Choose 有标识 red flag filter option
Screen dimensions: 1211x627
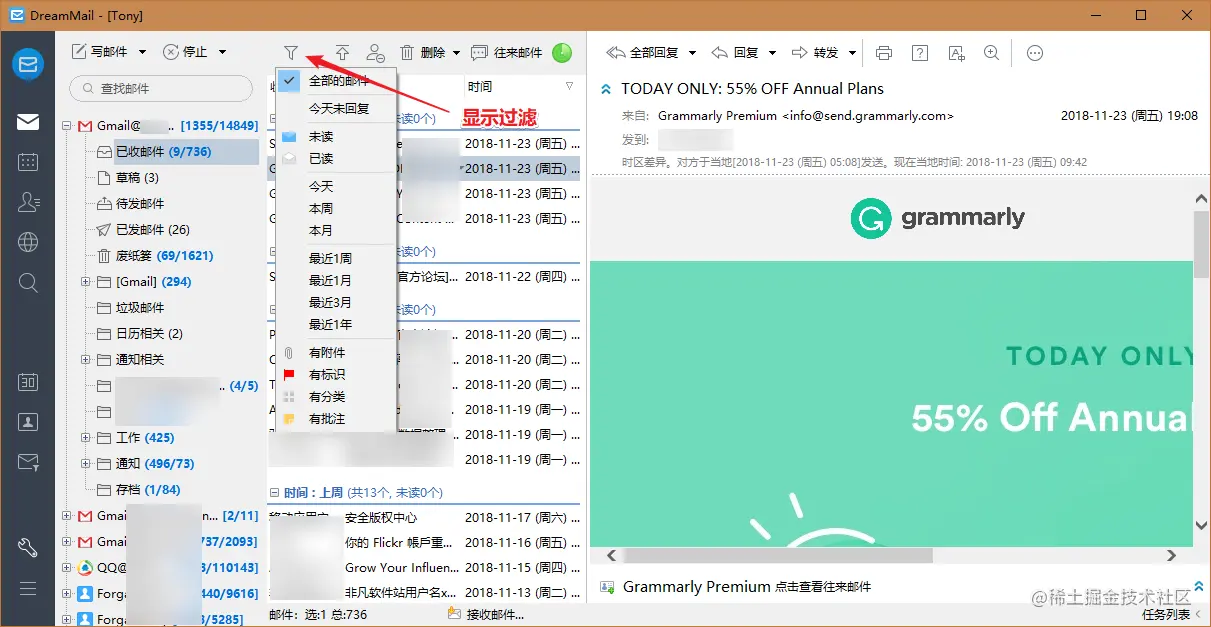(x=336, y=375)
